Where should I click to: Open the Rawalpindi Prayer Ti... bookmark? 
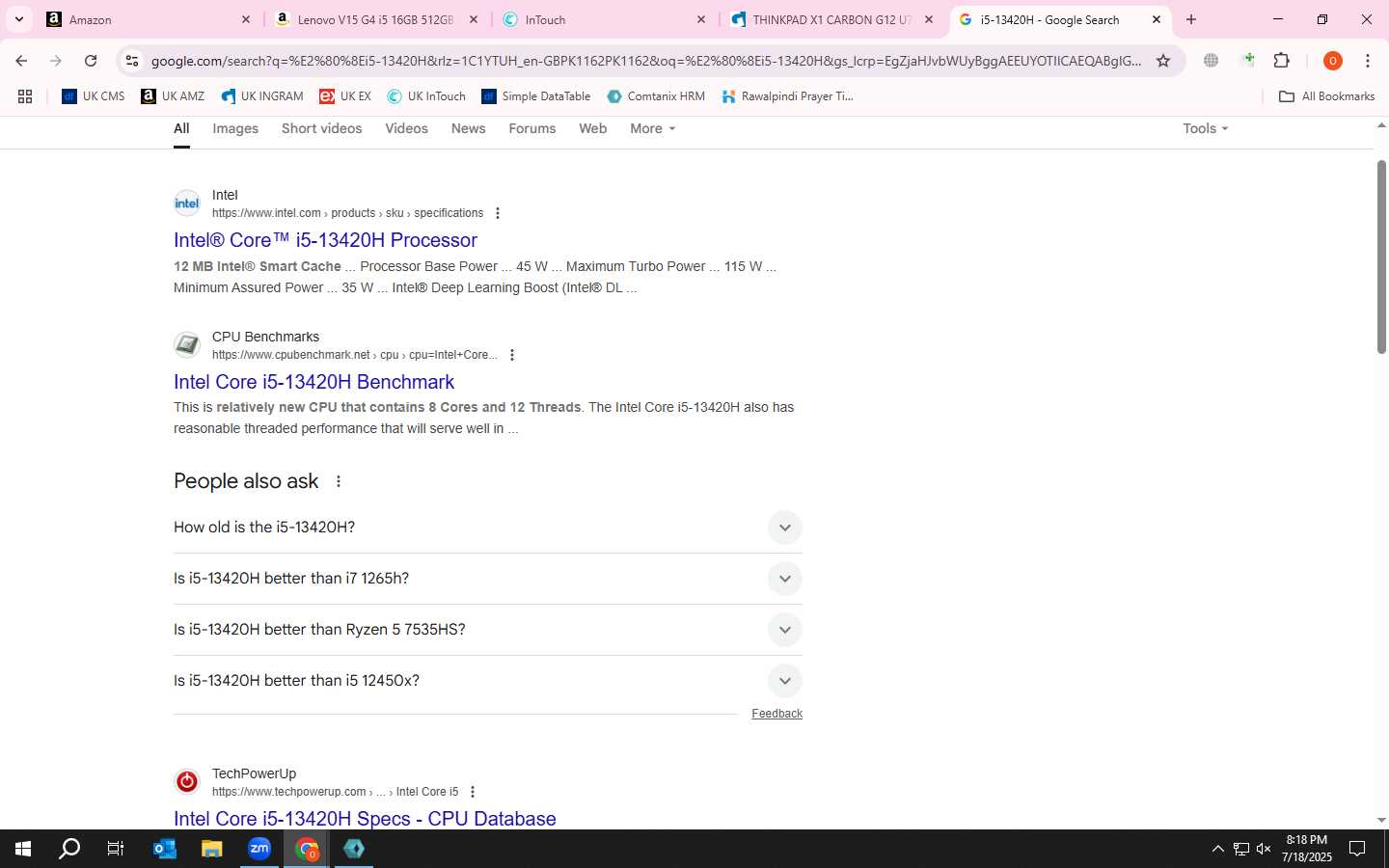[x=787, y=96]
